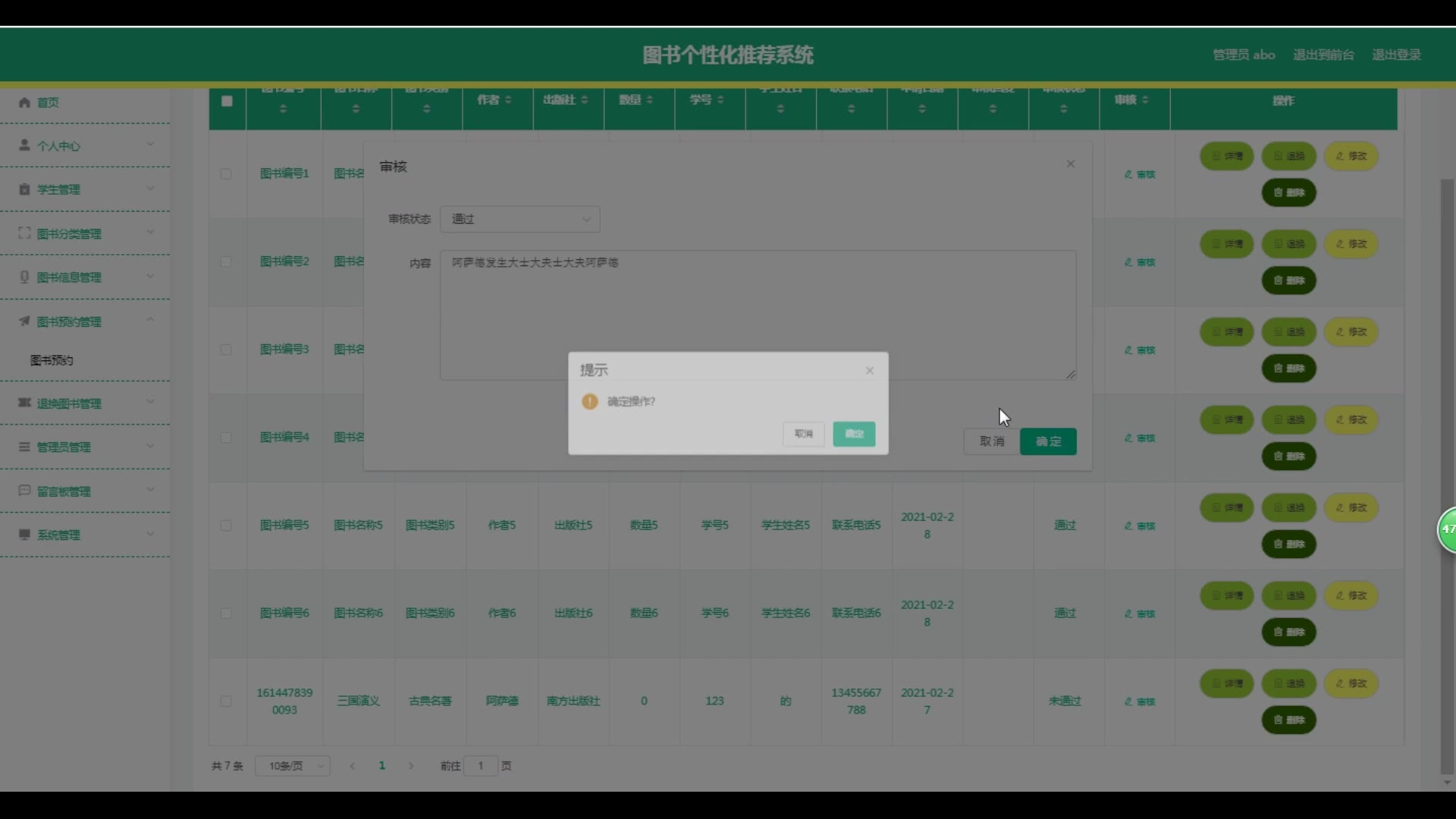The image size is (1456, 819).
Task: Click the orange warning icon in the 提示 dialog
Action: (x=589, y=401)
